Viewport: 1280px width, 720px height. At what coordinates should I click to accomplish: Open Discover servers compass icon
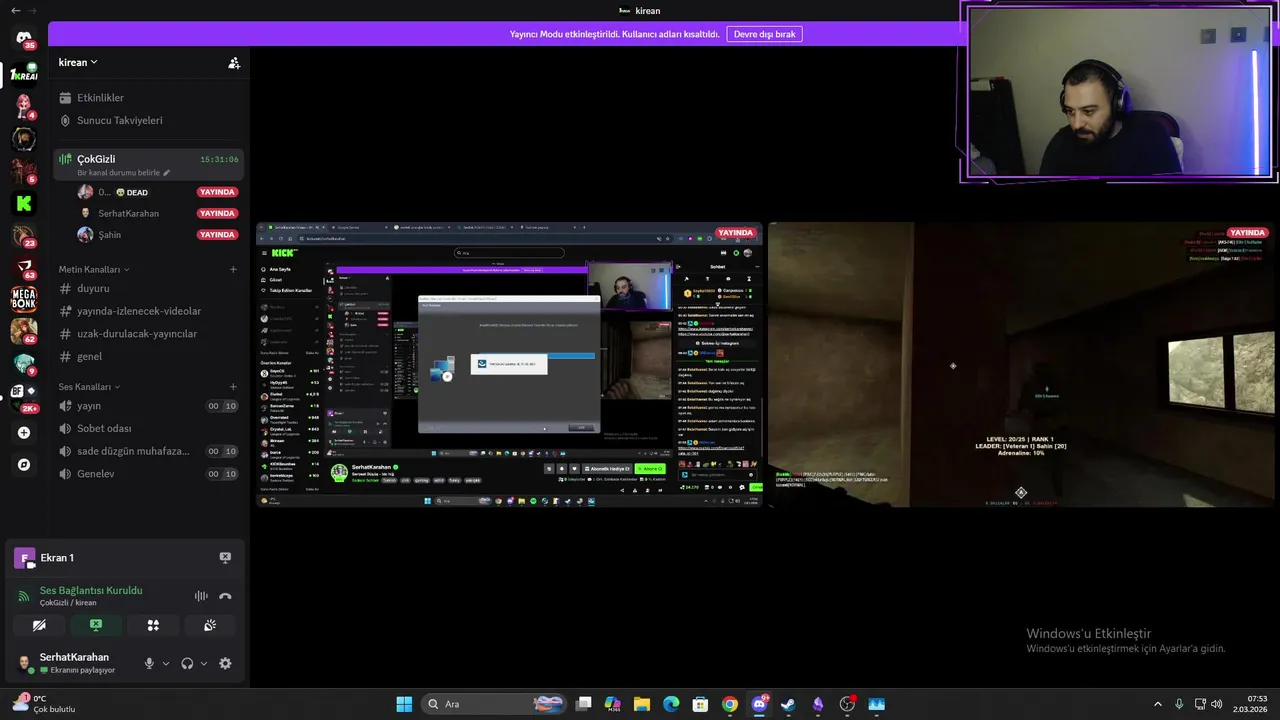[x=24, y=465]
